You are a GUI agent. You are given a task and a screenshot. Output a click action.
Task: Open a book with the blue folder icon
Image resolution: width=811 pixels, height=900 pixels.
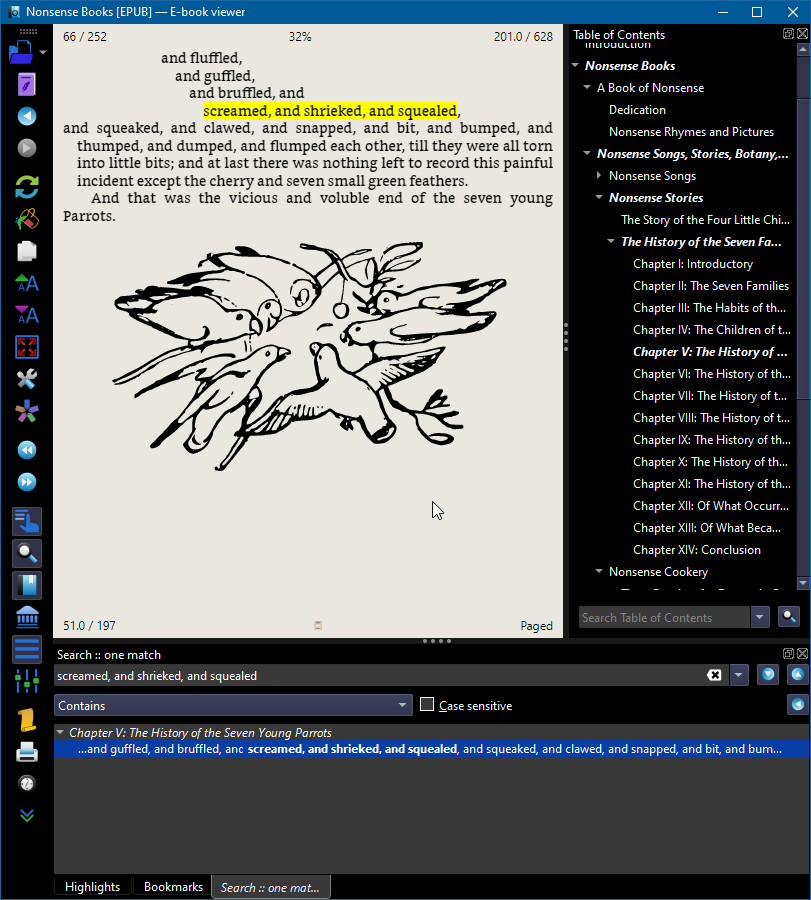click(x=21, y=52)
